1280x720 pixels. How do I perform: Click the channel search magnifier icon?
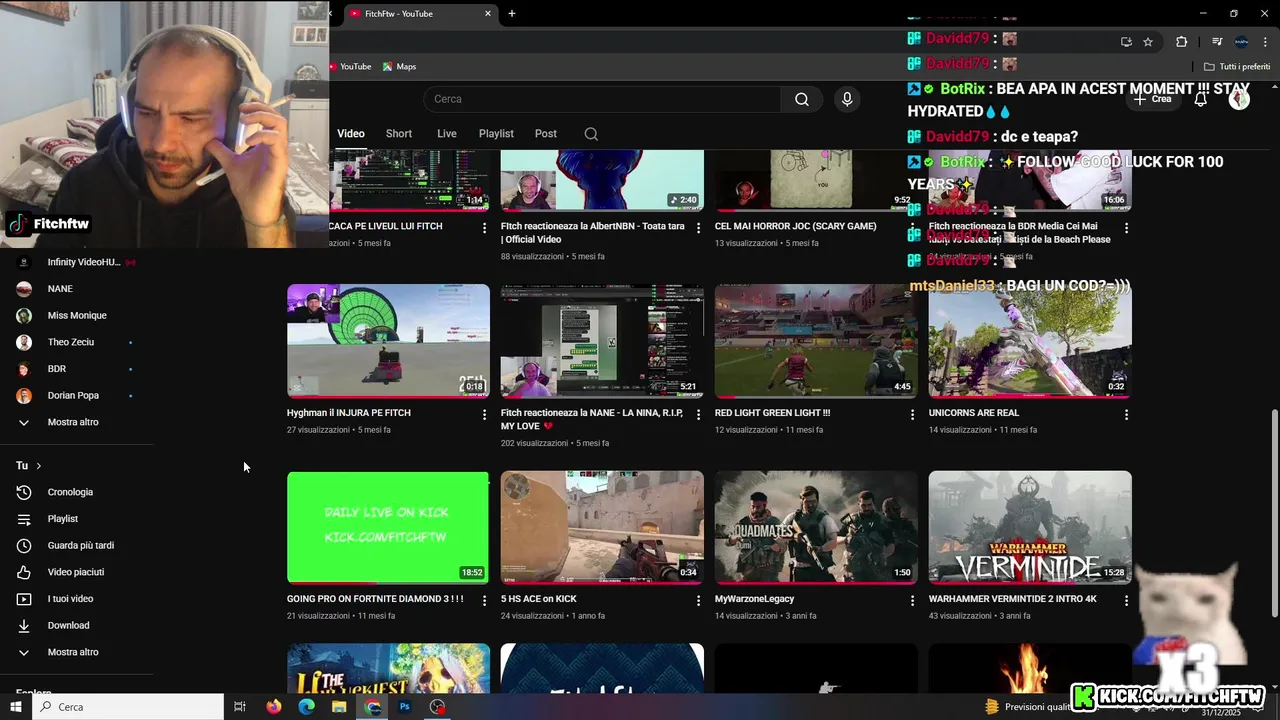(591, 134)
